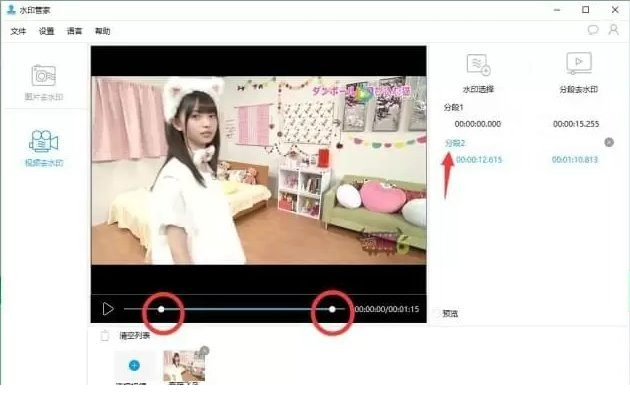Screen dimensions: 630x400
Task: Select the video thumbnail in the list
Action: (183, 366)
